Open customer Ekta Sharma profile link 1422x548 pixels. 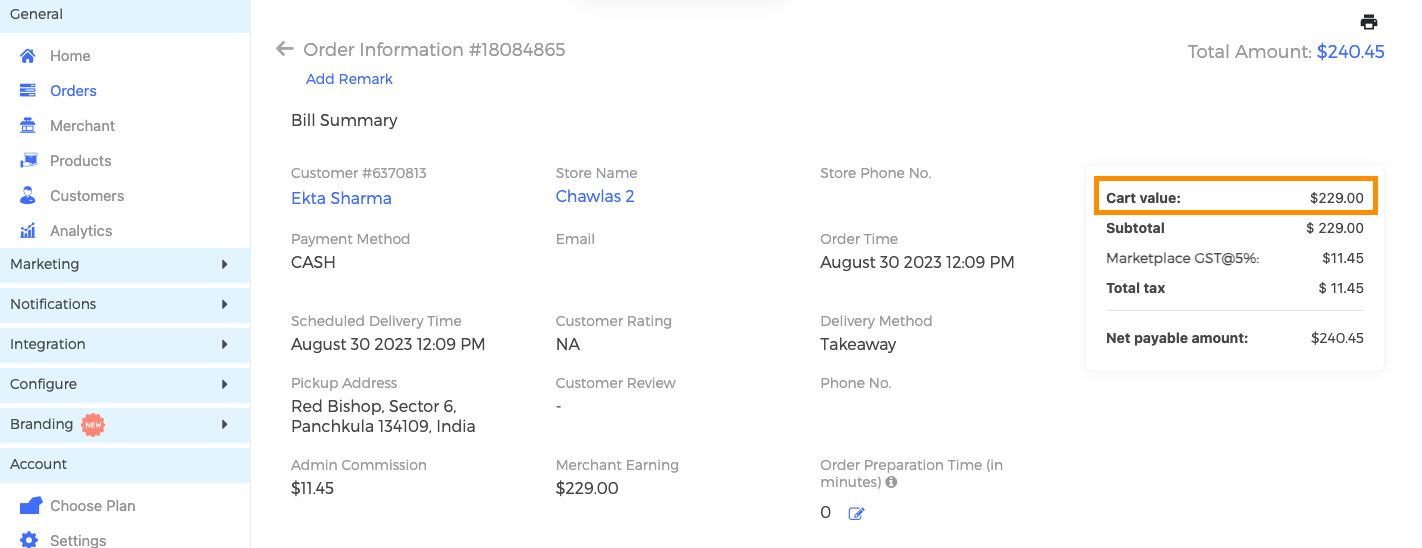(341, 198)
